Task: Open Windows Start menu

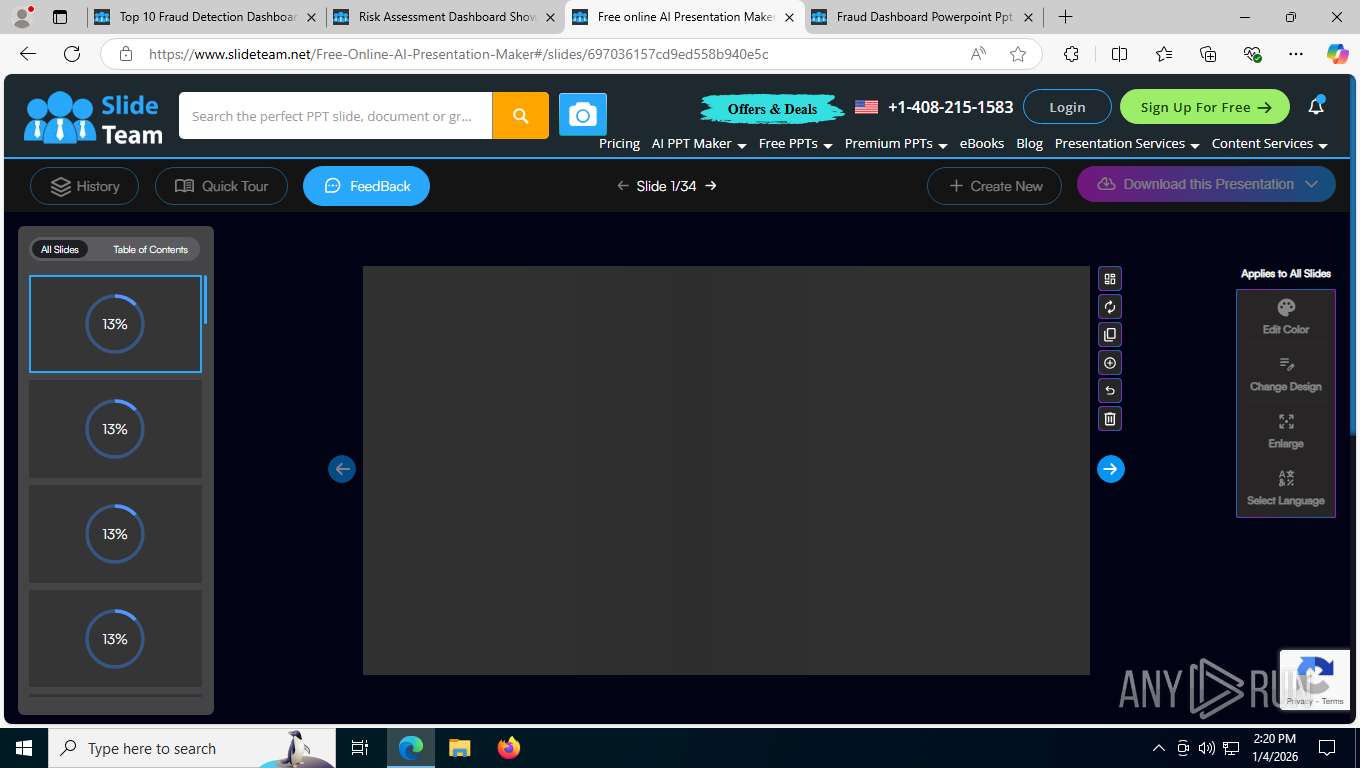Action: pos(23,748)
